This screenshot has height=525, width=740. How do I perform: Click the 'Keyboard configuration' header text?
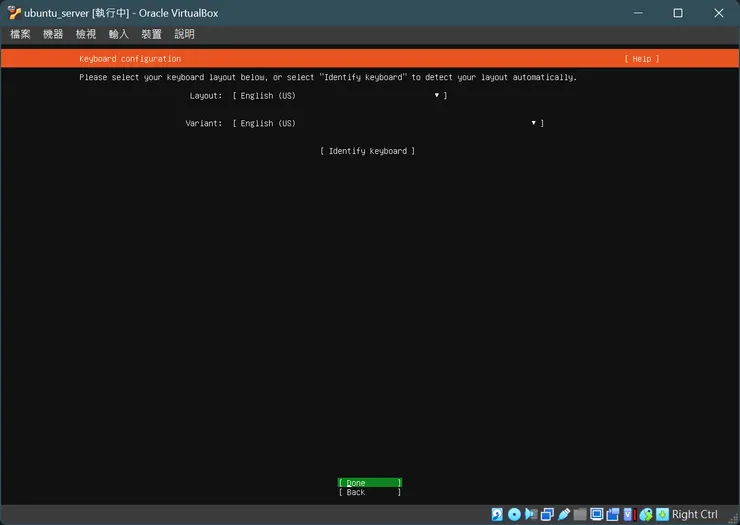[x=130, y=59]
